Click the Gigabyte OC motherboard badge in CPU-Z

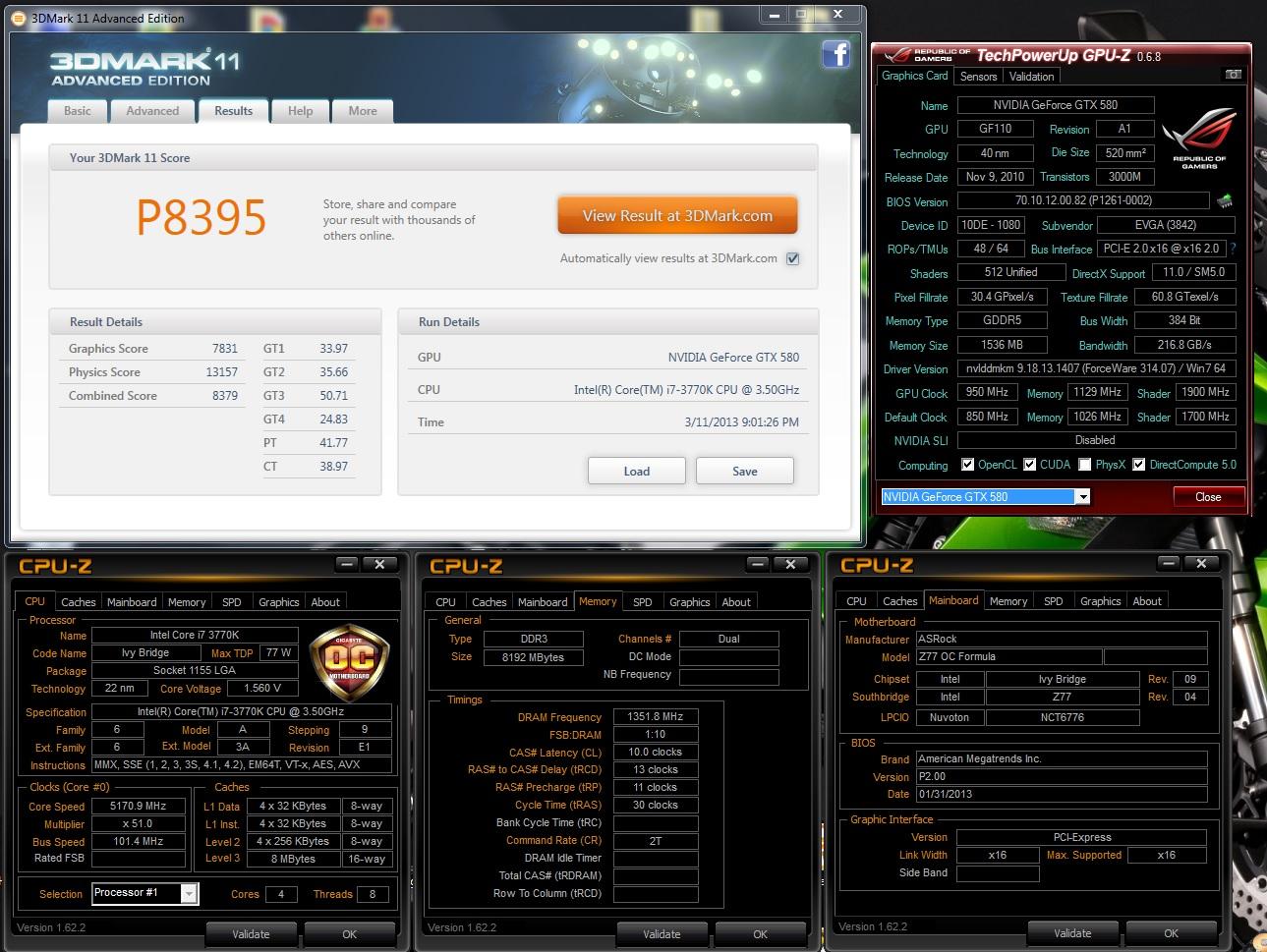[x=349, y=663]
